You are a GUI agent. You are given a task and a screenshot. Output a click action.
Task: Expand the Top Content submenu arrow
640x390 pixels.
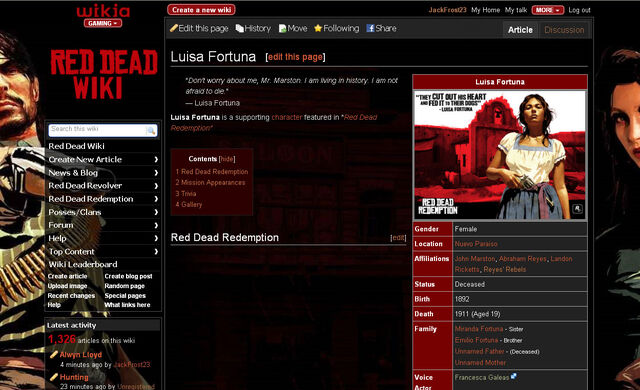click(x=156, y=252)
